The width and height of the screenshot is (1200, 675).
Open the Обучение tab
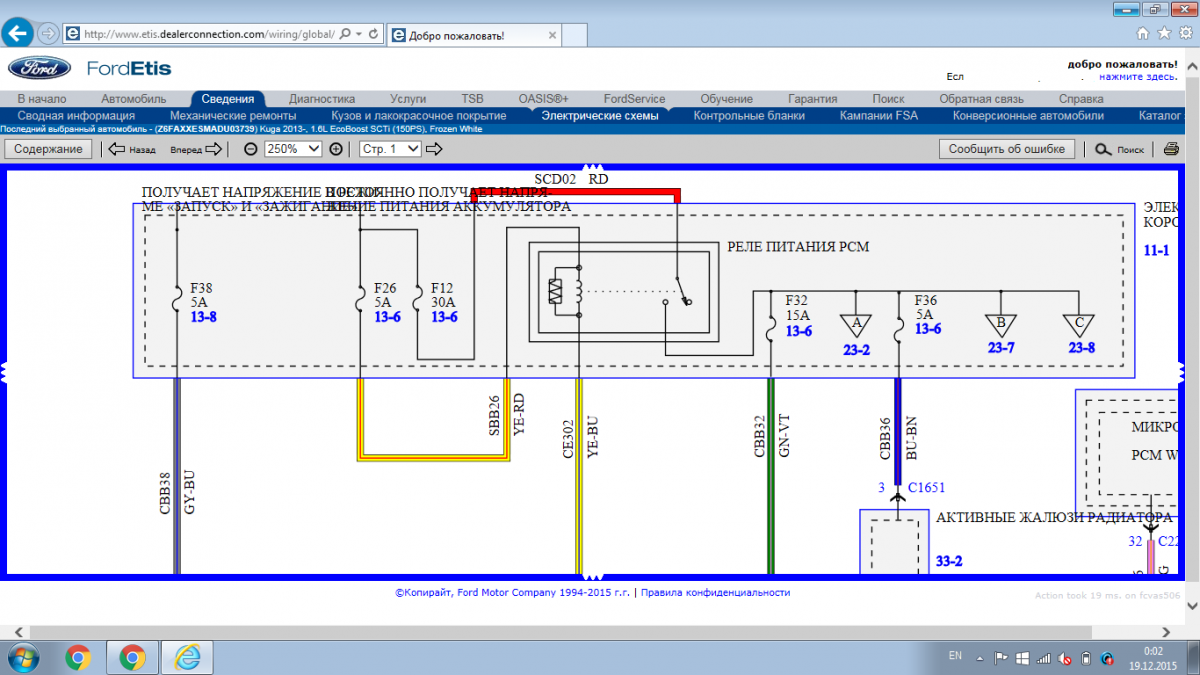pyautogui.click(x=727, y=99)
